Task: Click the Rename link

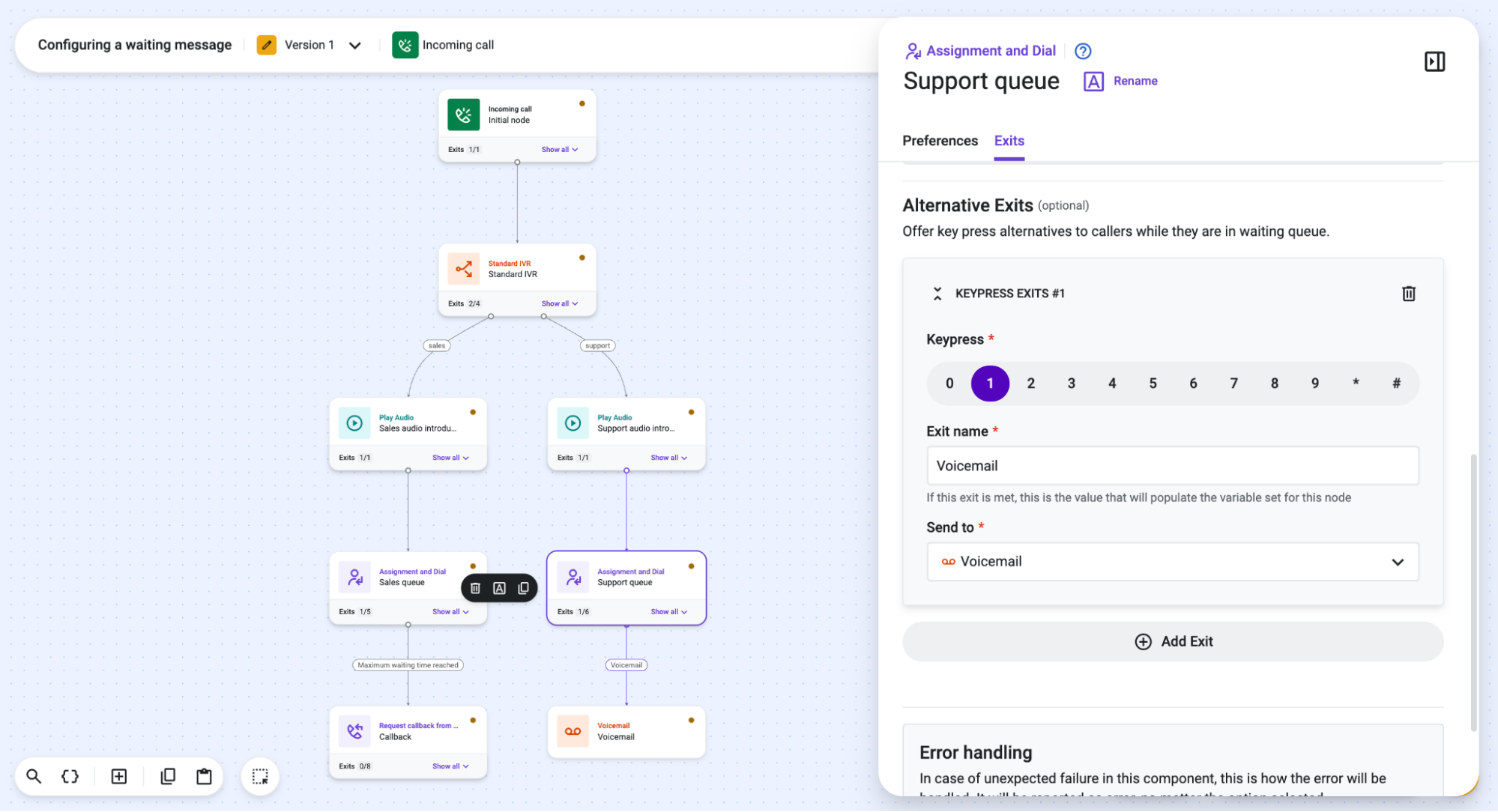Action: pos(1135,81)
